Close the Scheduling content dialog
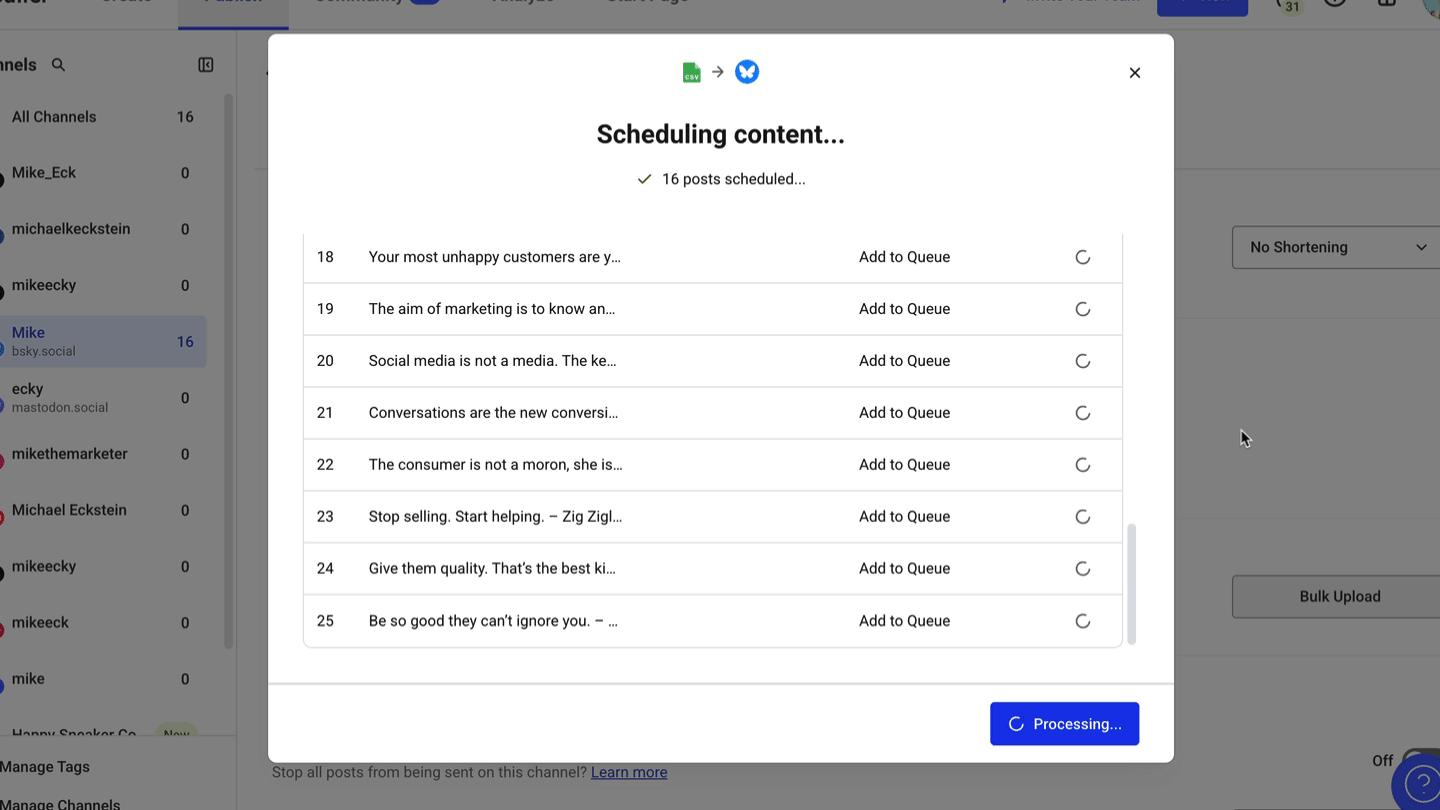The image size is (1440, 810). point(1134,73)
